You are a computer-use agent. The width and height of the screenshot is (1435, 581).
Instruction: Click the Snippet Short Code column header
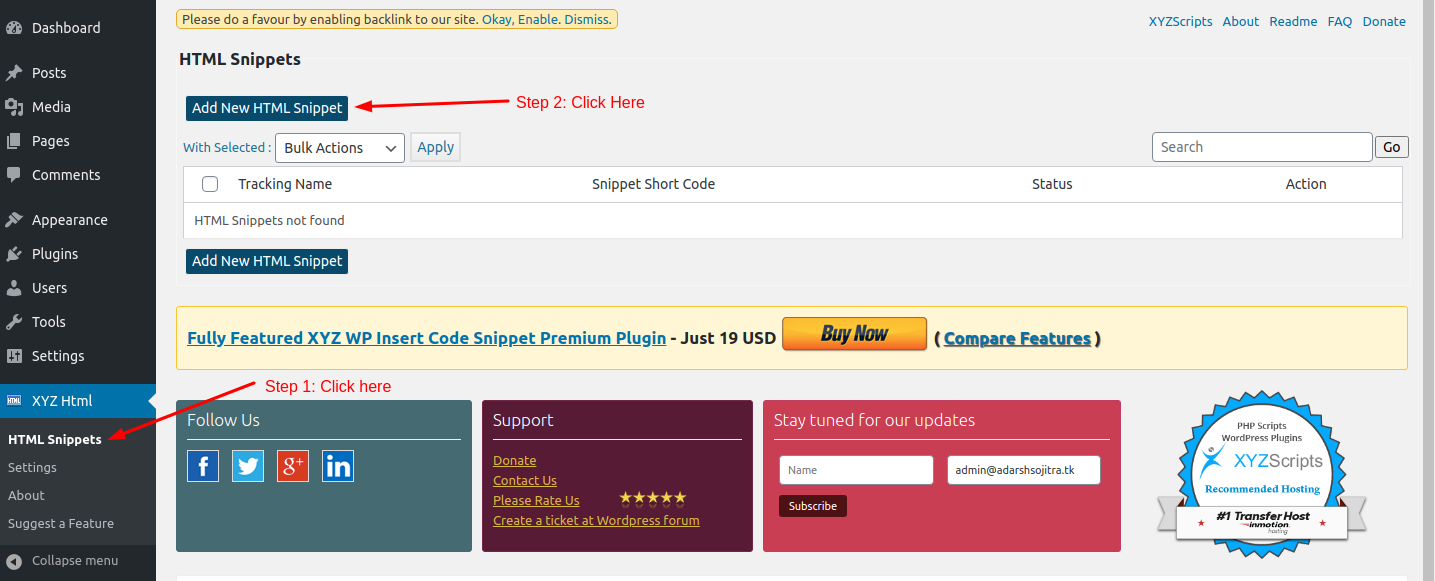point(653,184)
